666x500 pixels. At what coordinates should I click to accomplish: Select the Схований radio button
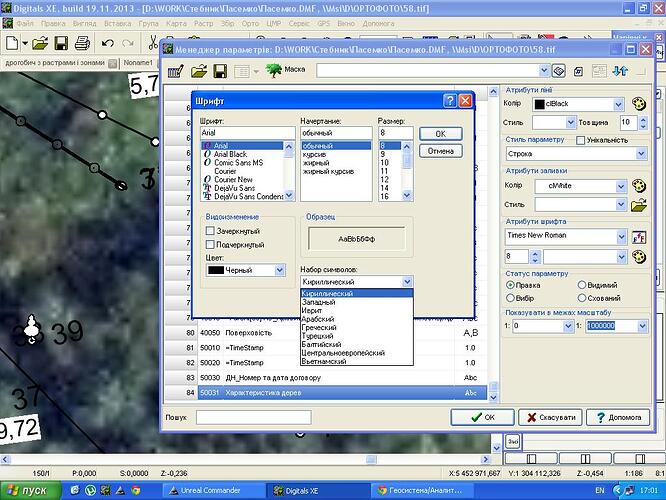tap(582, 298)
